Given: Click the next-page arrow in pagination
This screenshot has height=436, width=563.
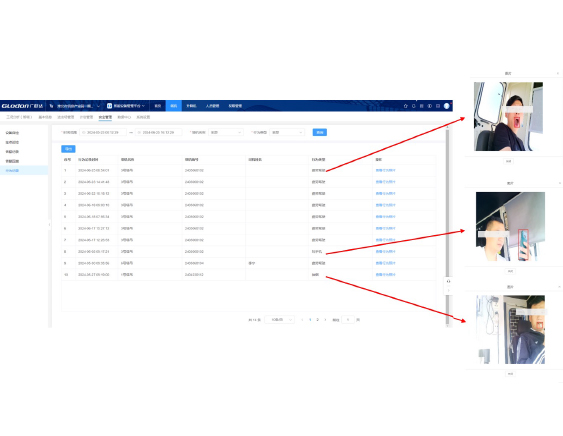Looking at the screenshot, I should 325,320.
